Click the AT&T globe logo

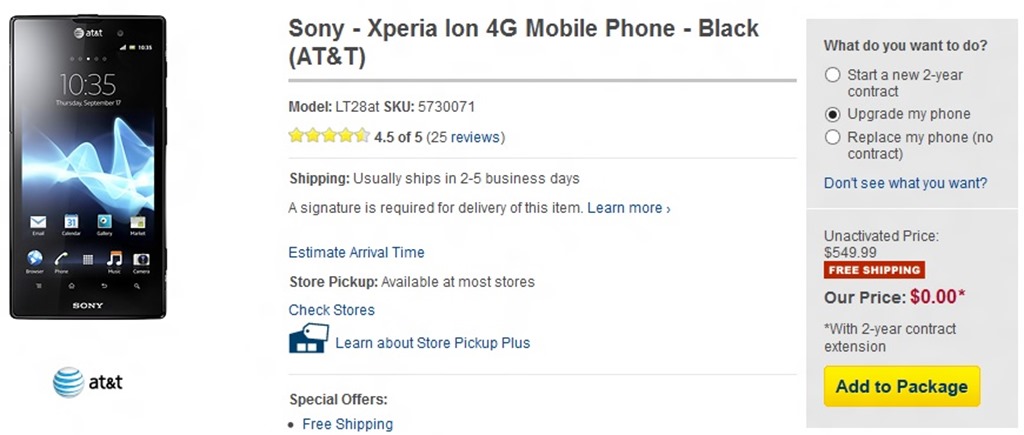pos(69,382)
